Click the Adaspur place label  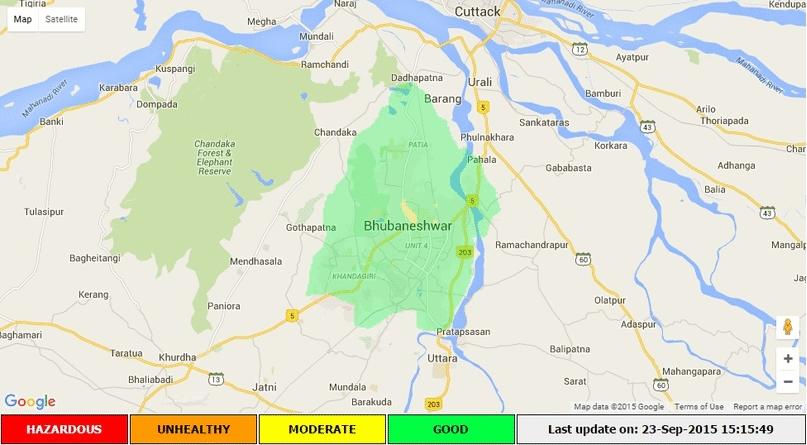pos(638,325)
